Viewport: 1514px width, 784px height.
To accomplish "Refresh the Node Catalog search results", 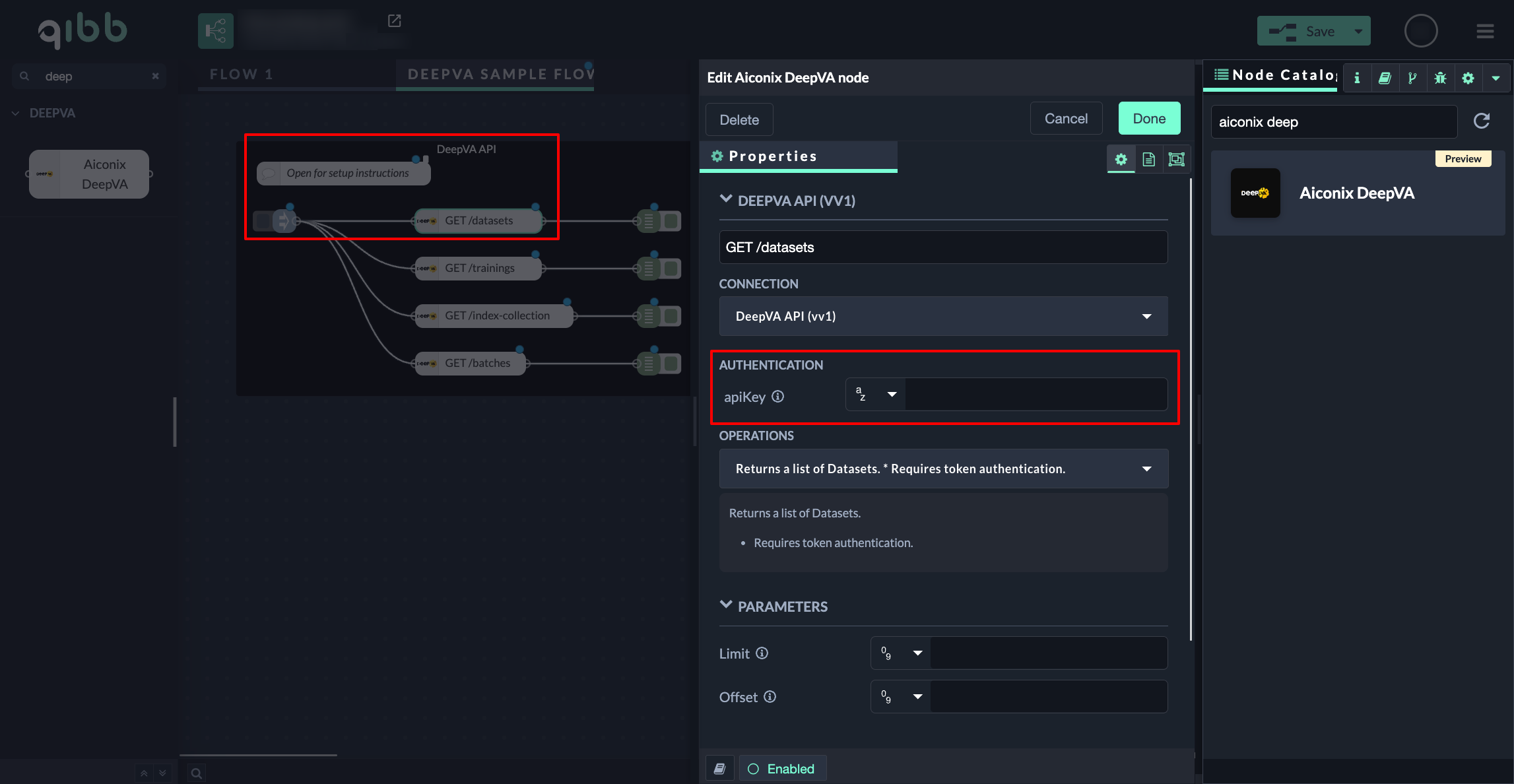I will [x=1482, y=121].
